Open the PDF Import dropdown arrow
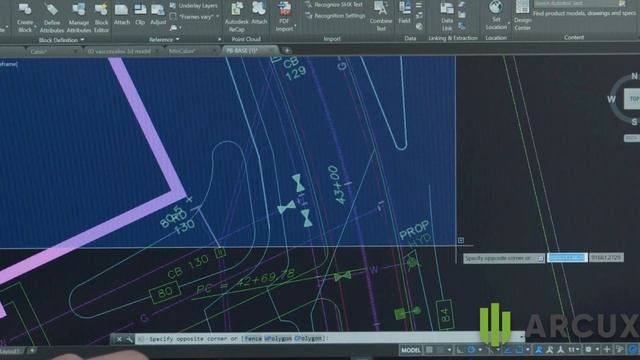 pyautogui.click(x=295, y=26)
